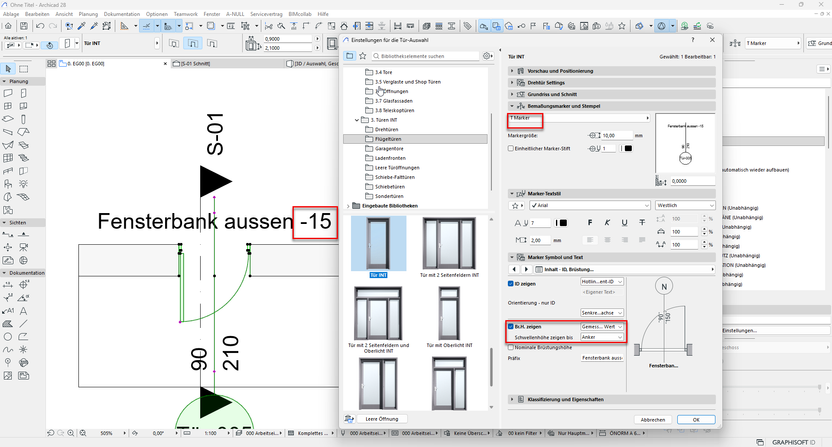Go to next marker settings page arrow

coord(526,269)
